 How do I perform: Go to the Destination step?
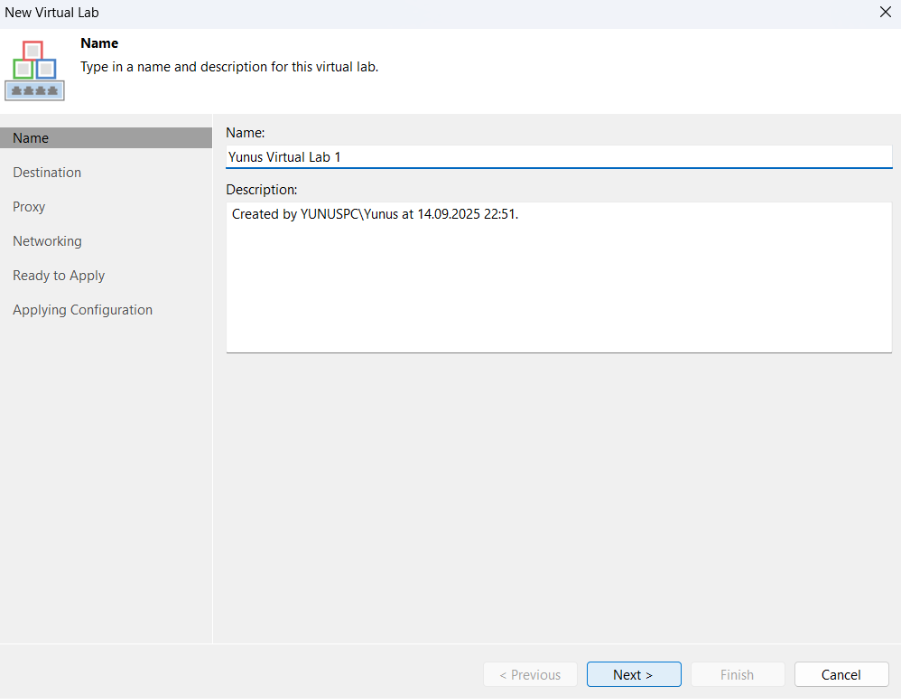(47, 172)
